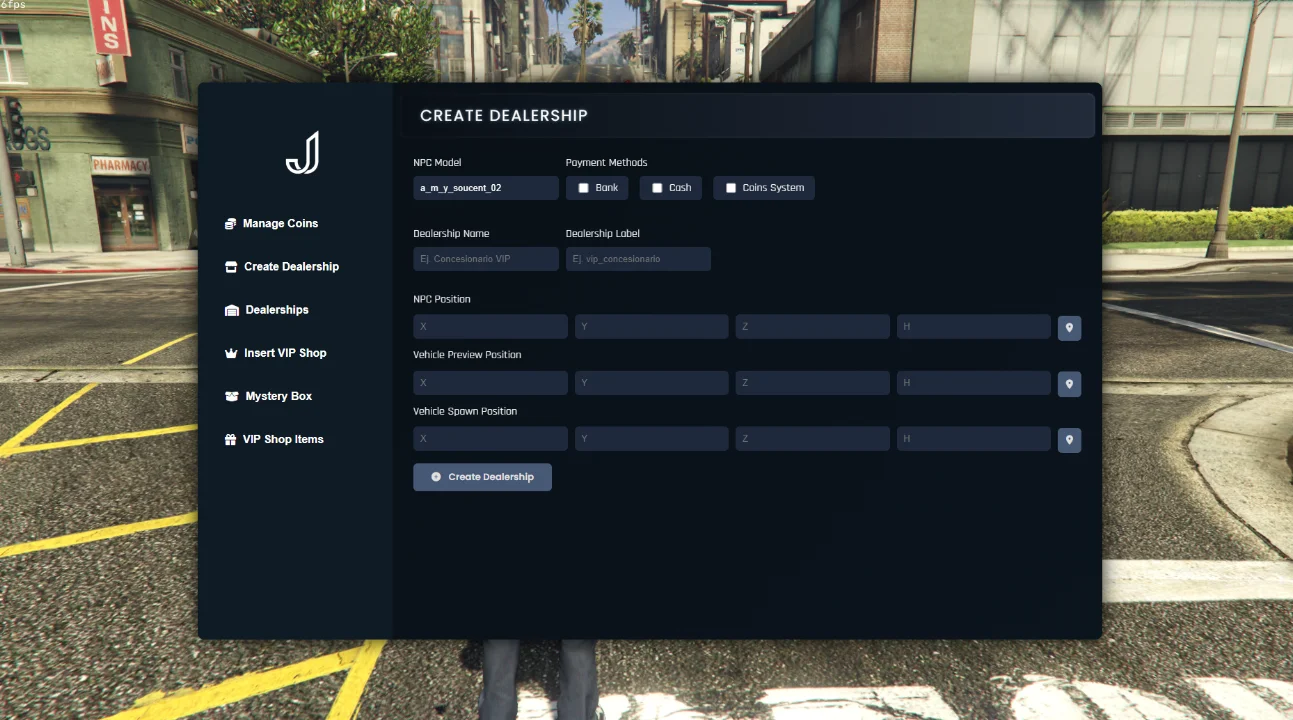
Task: Click NPC Position X field
Action: 490,327
